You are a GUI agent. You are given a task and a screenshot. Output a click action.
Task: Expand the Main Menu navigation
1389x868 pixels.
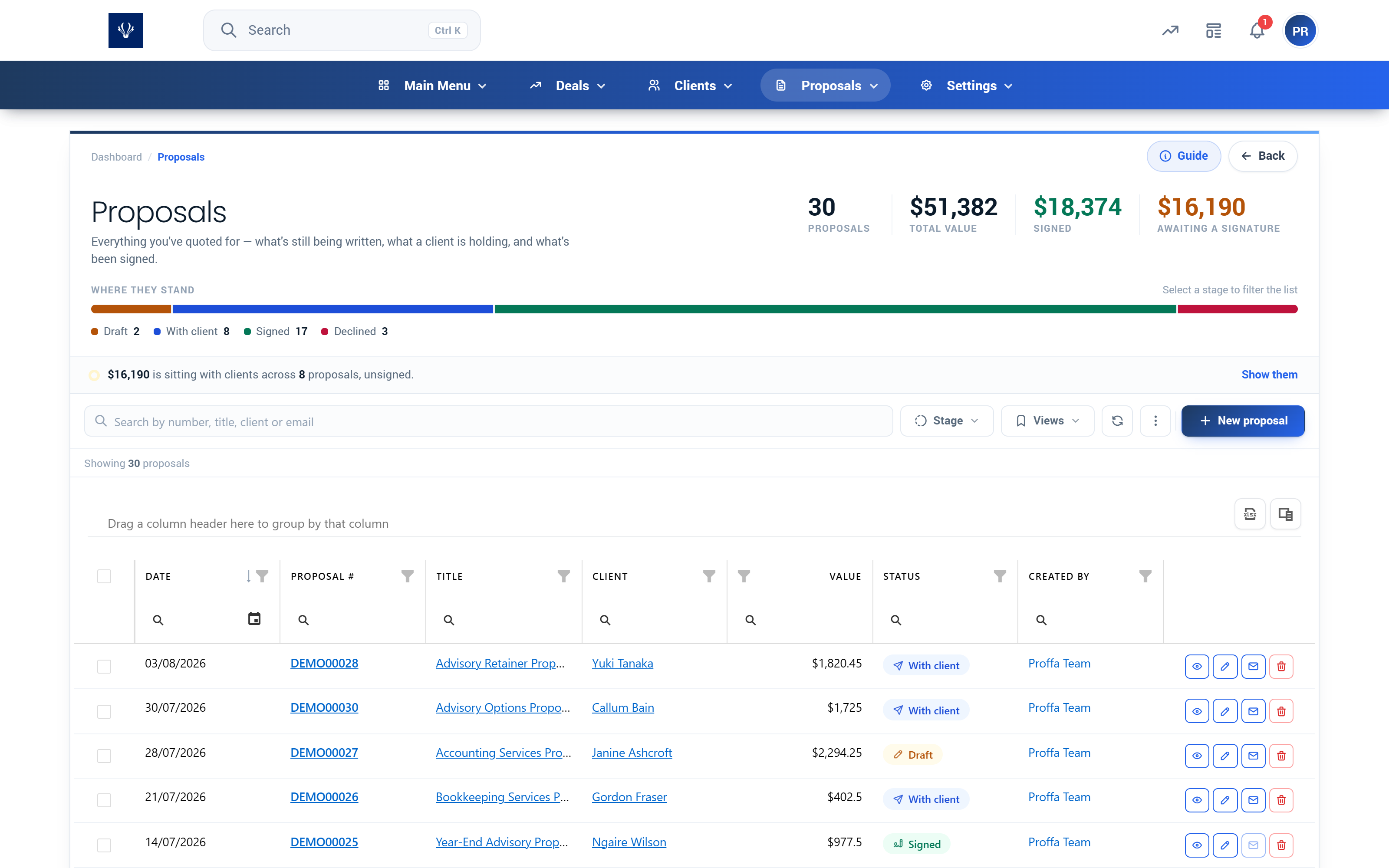click(433, 85)
